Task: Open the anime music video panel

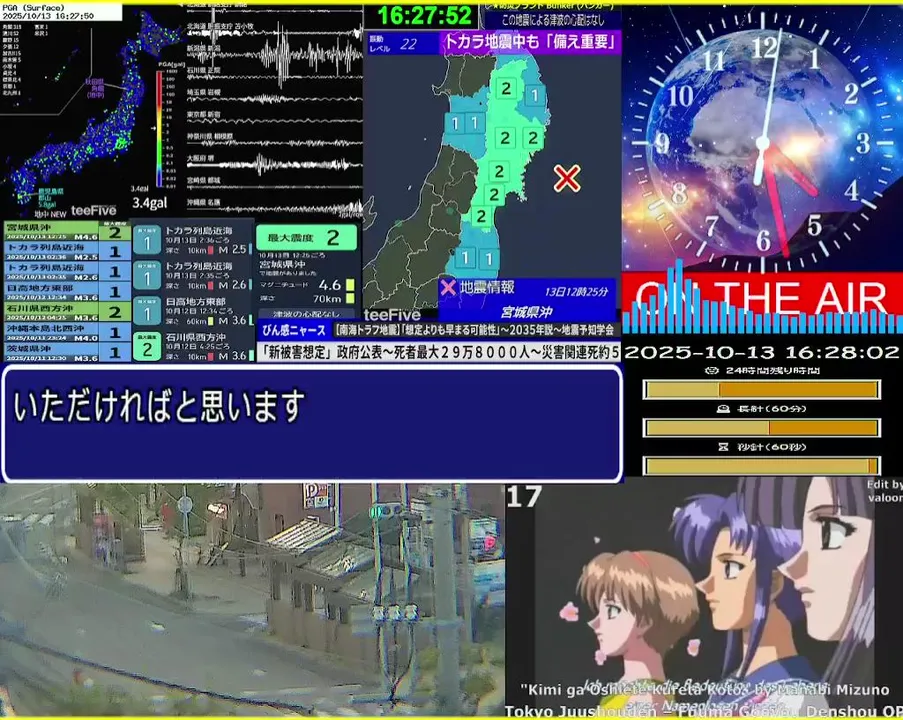Action: [704, 597]
